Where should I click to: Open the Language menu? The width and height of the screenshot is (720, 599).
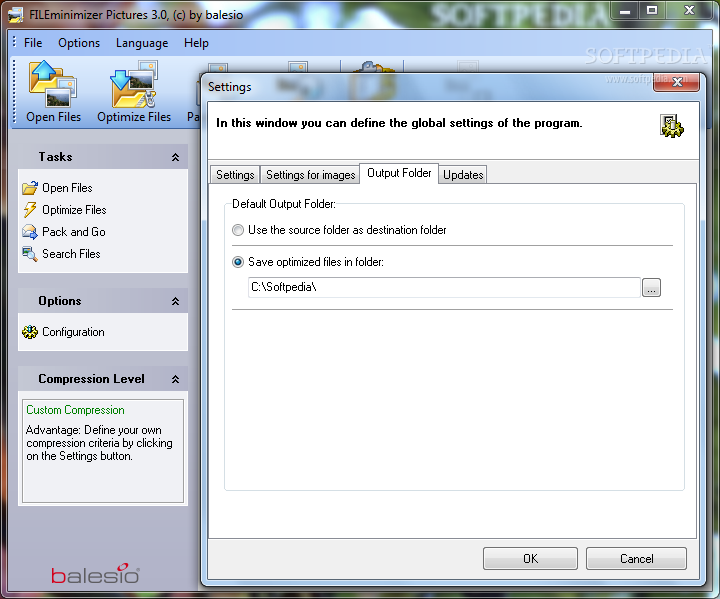142,43
